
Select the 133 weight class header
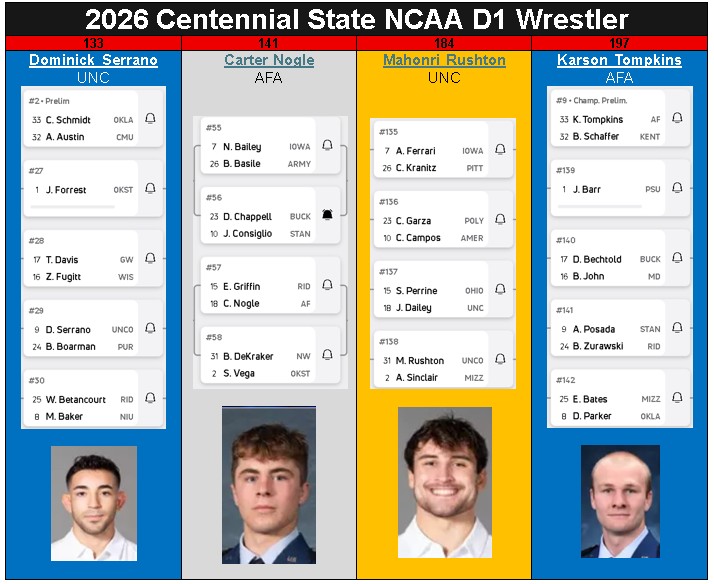[x=93, y=43]
